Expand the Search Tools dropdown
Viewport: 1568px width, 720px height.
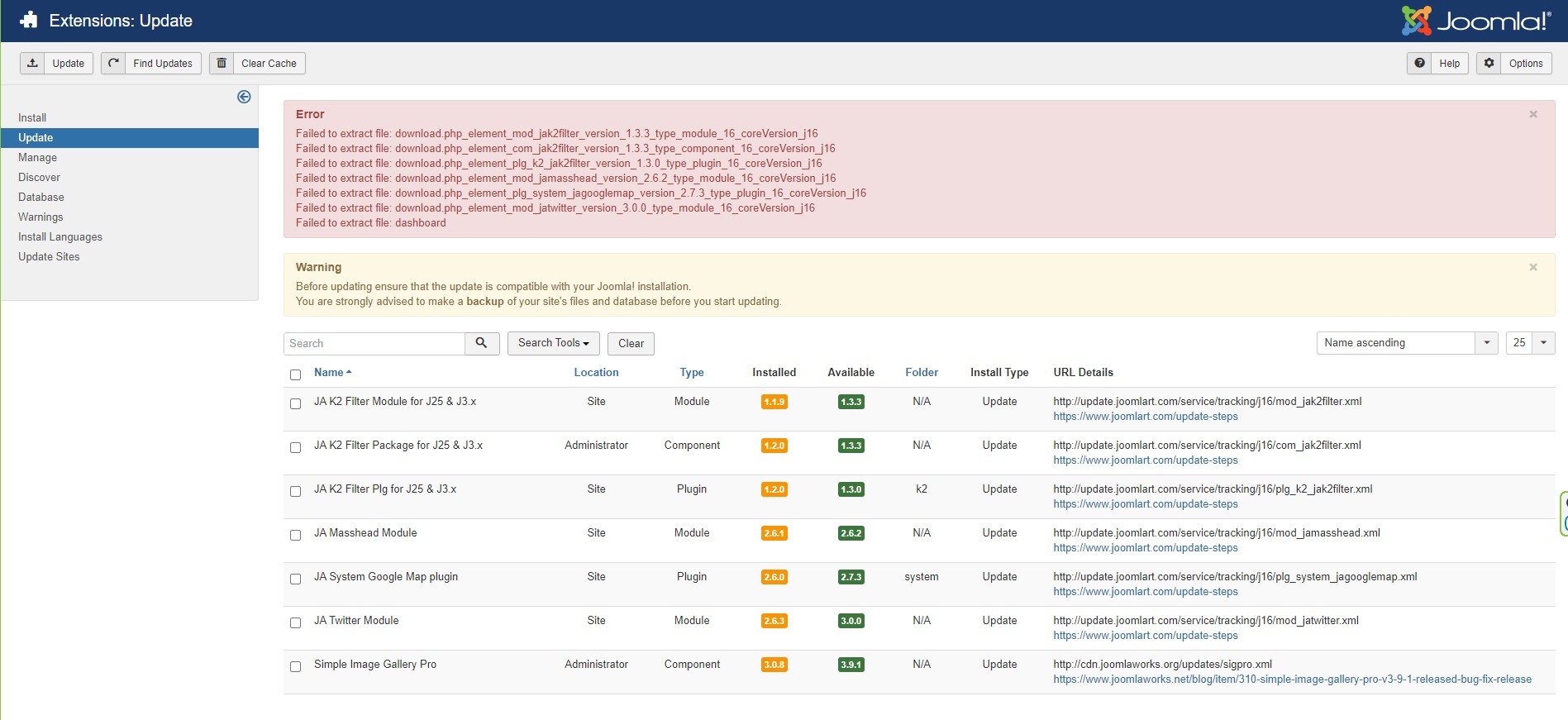553,343
